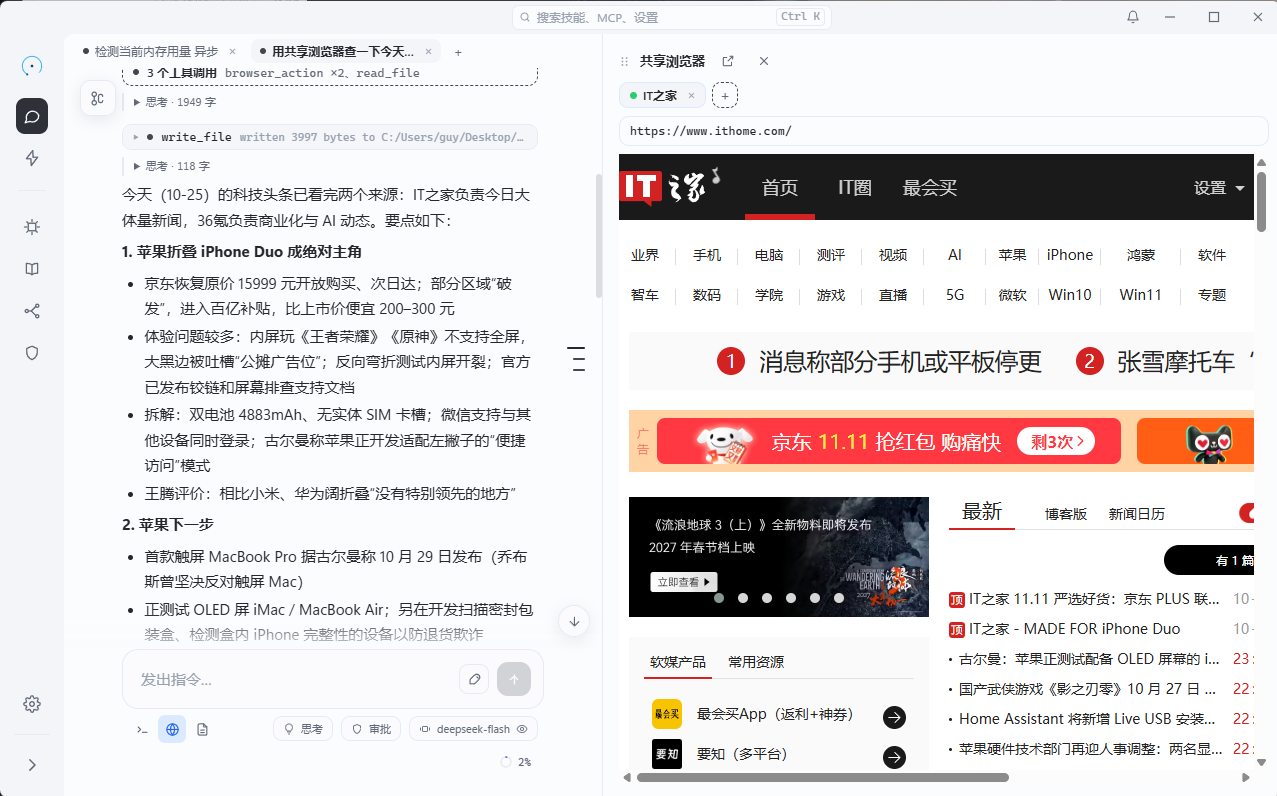Open the chat icon in the left sidebar
This screenshot has height=796, width=1277.
[x=32, y=116]
